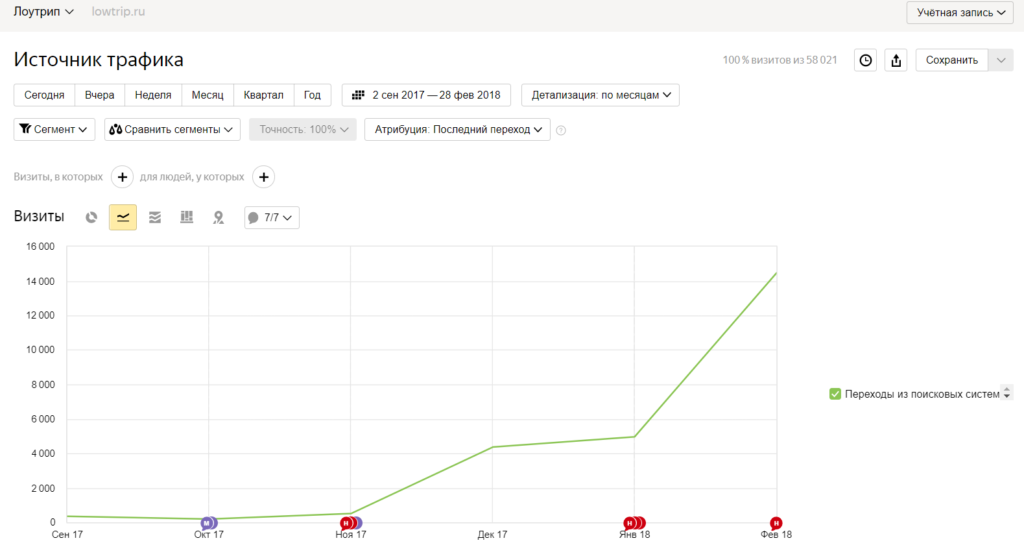Click the red annotation marker at Фев 18
The width and height of the screenshot is (1024, 545).
click(x=776, y=522)
